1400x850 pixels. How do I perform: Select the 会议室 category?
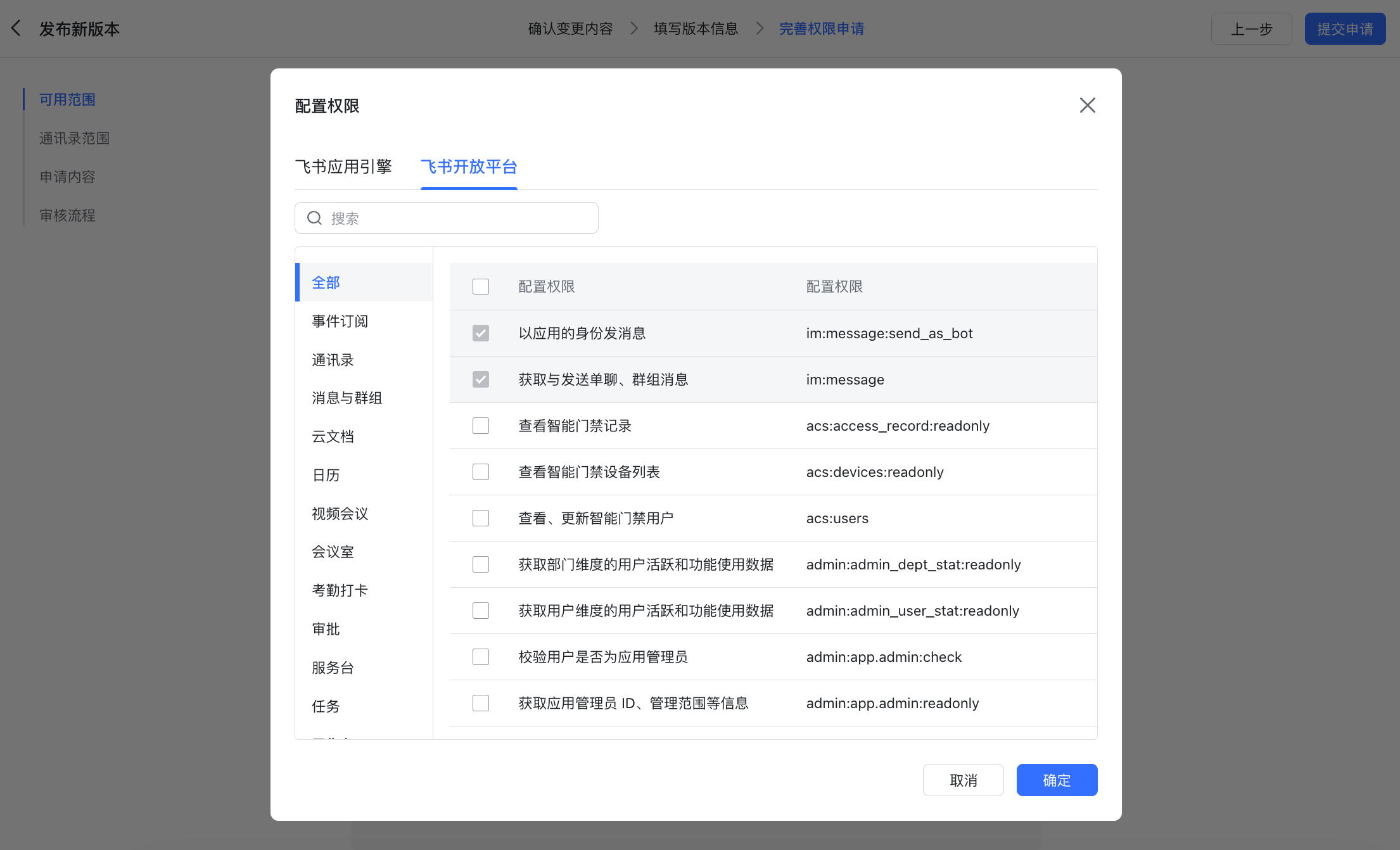364,552
